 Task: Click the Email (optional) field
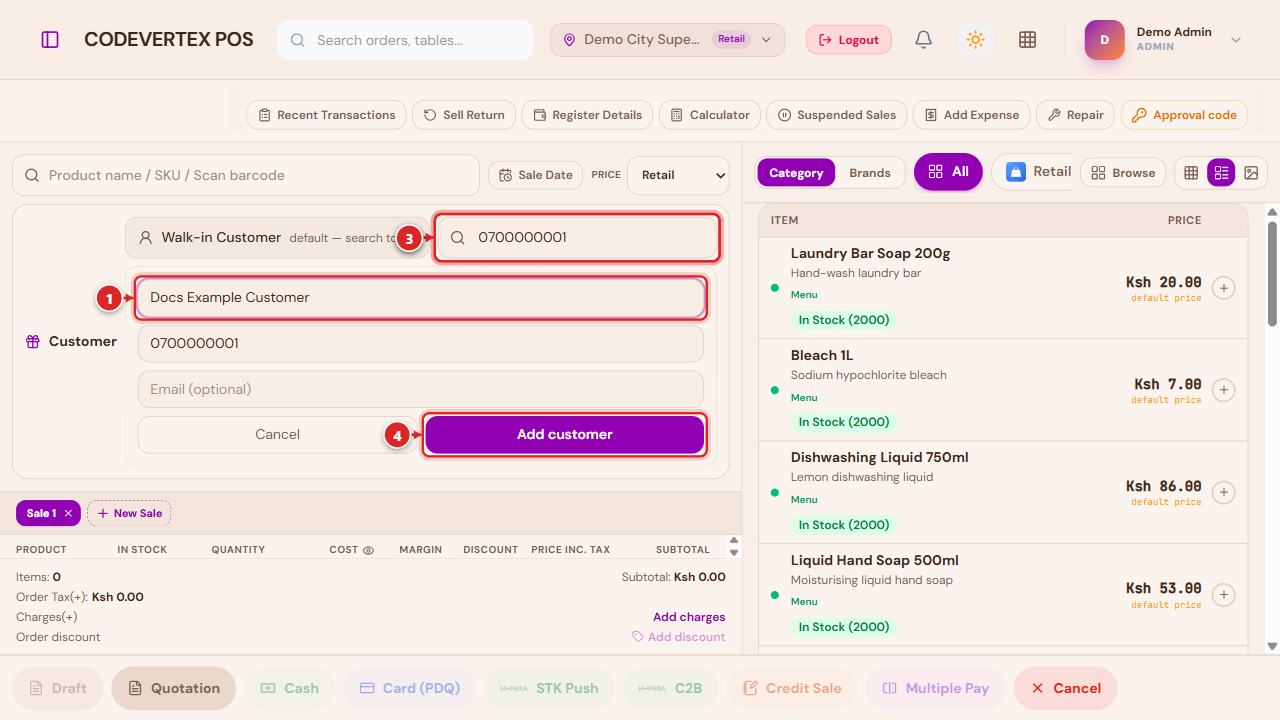coord(421,389)
